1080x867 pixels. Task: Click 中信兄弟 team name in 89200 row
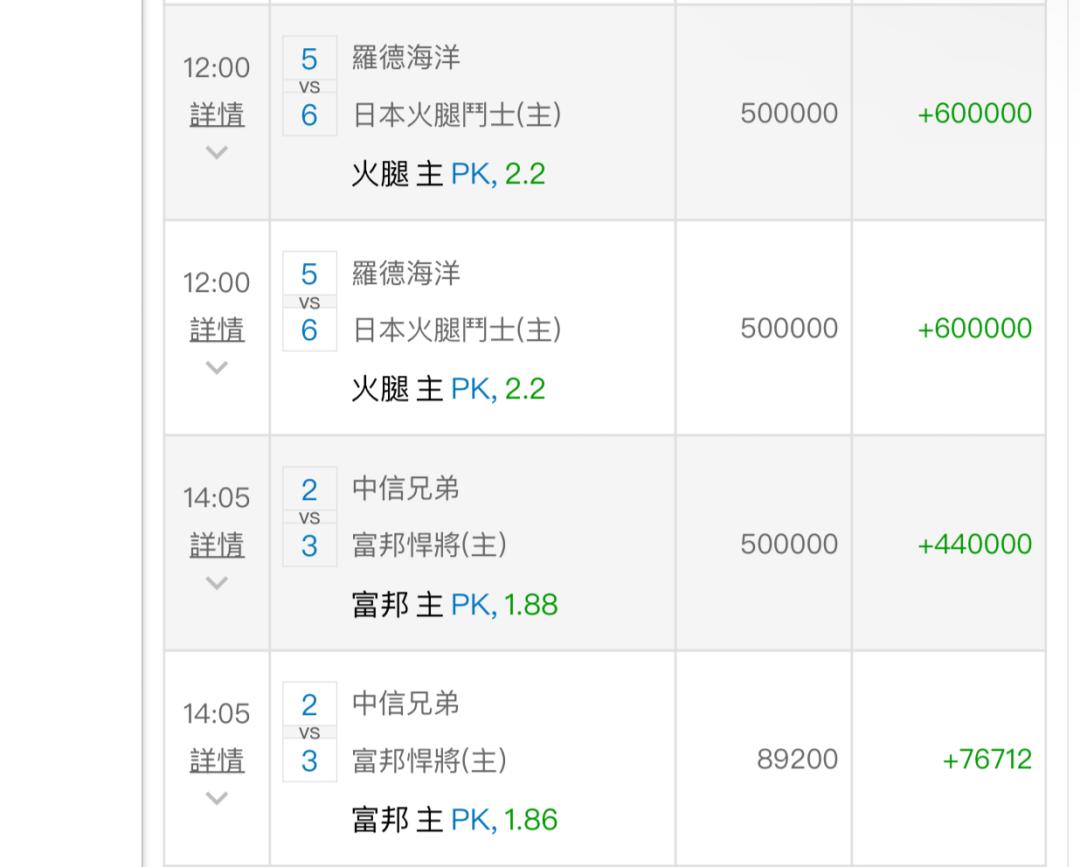tap(406, 704)
